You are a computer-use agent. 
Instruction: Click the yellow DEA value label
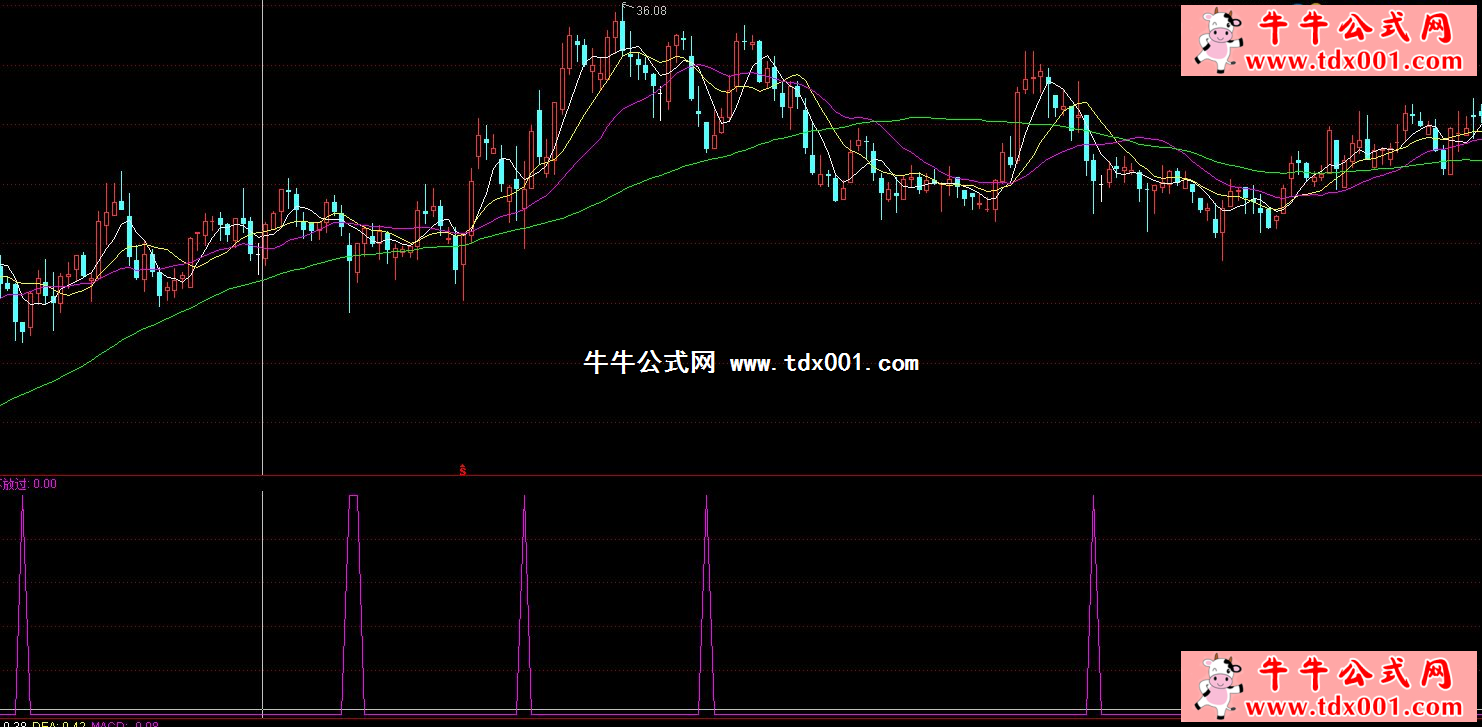coord(58,723)
